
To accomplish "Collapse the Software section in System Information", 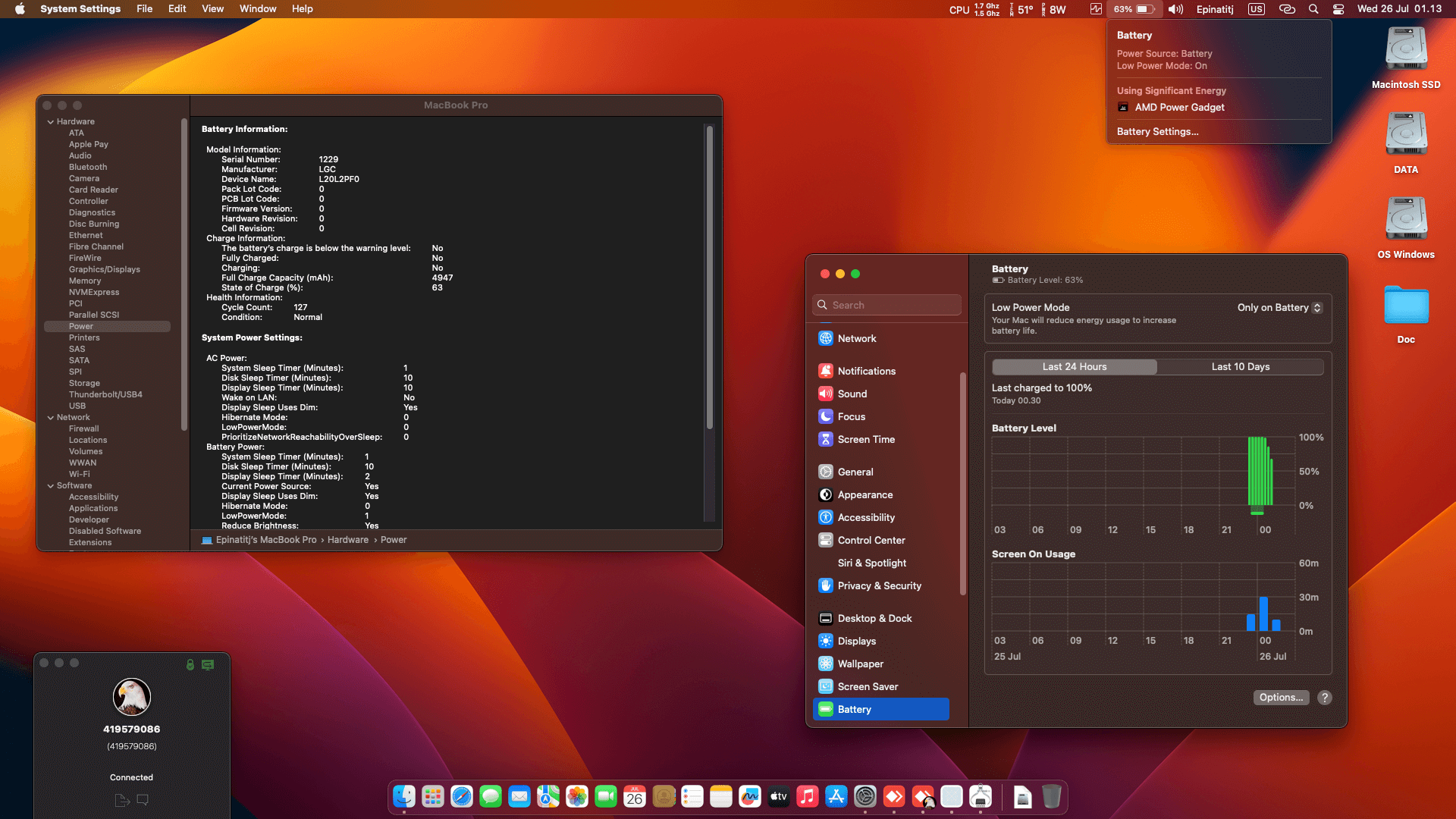I will [51, 485].
